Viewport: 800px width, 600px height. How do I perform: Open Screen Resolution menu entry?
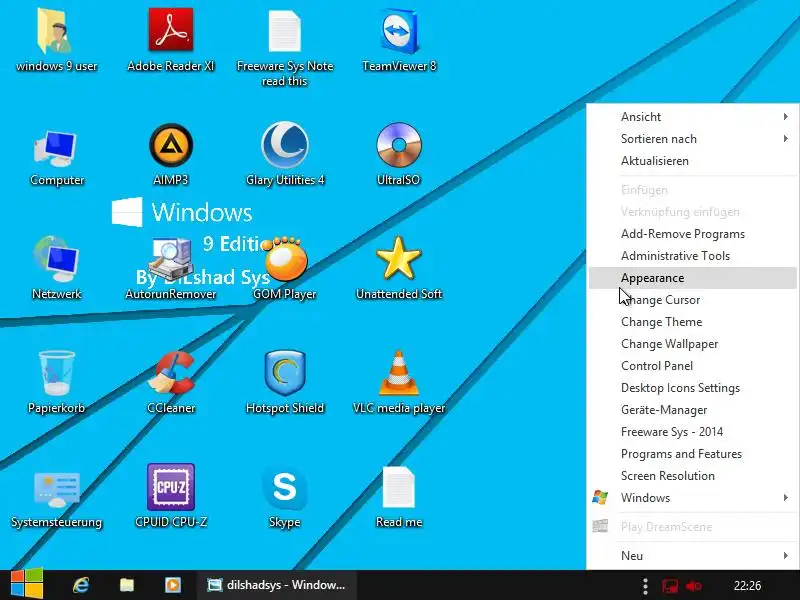(692, 475)
